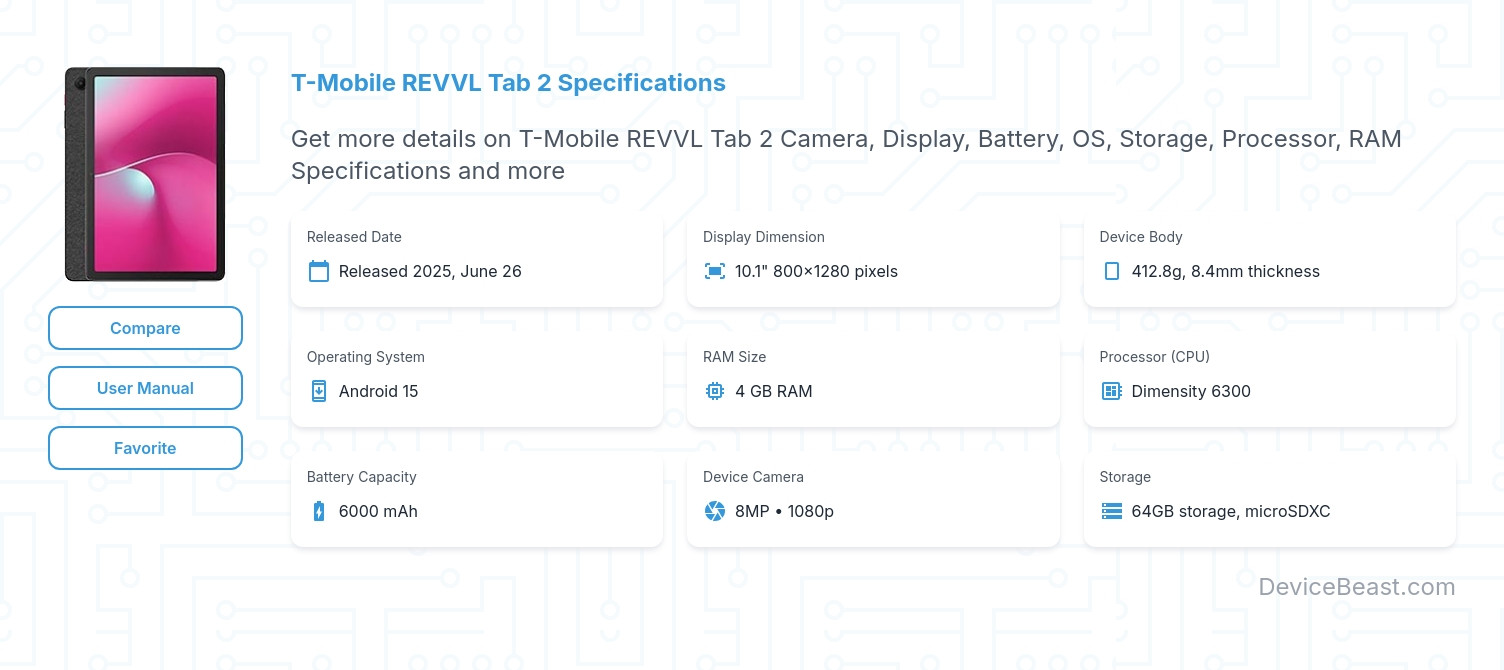Click the processor CPU icon next to Dimensity 6300

(1111, 391)
